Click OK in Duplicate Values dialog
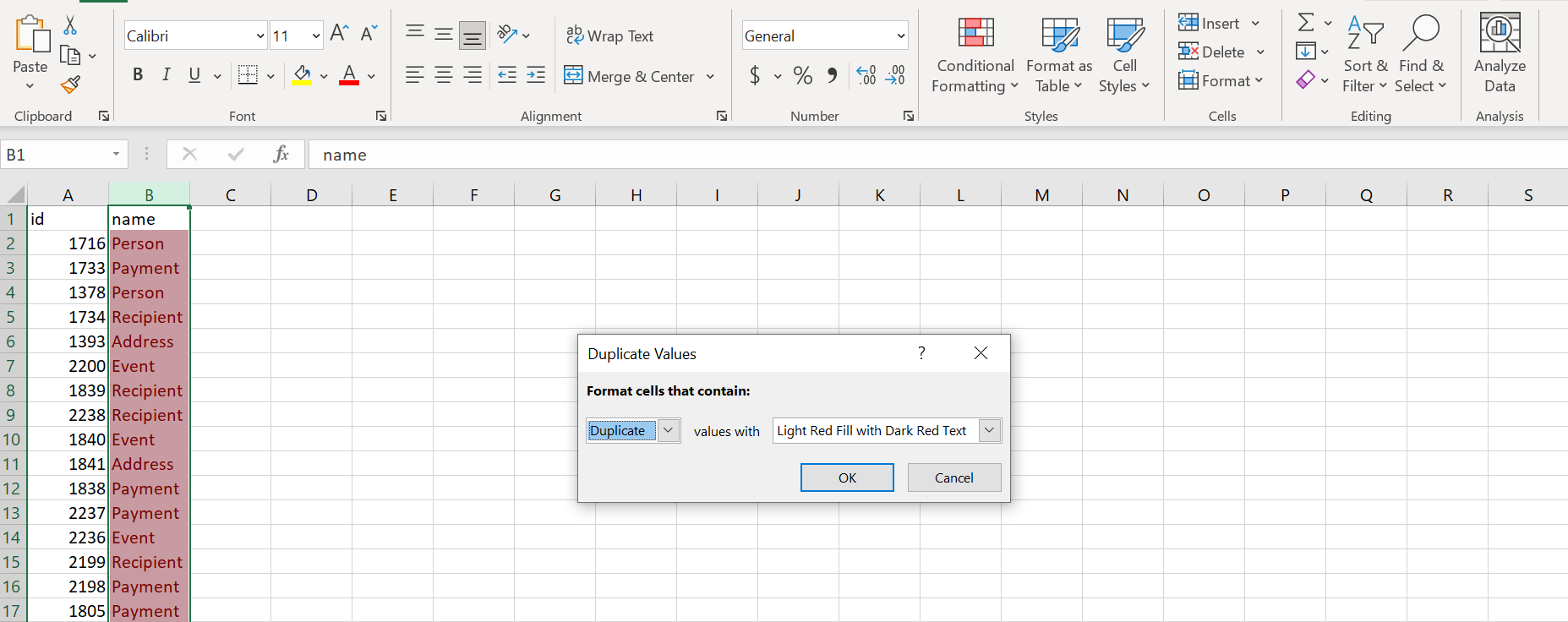Image resolution: width=1568 pixels, height=622 pixels. pos(847,477)
